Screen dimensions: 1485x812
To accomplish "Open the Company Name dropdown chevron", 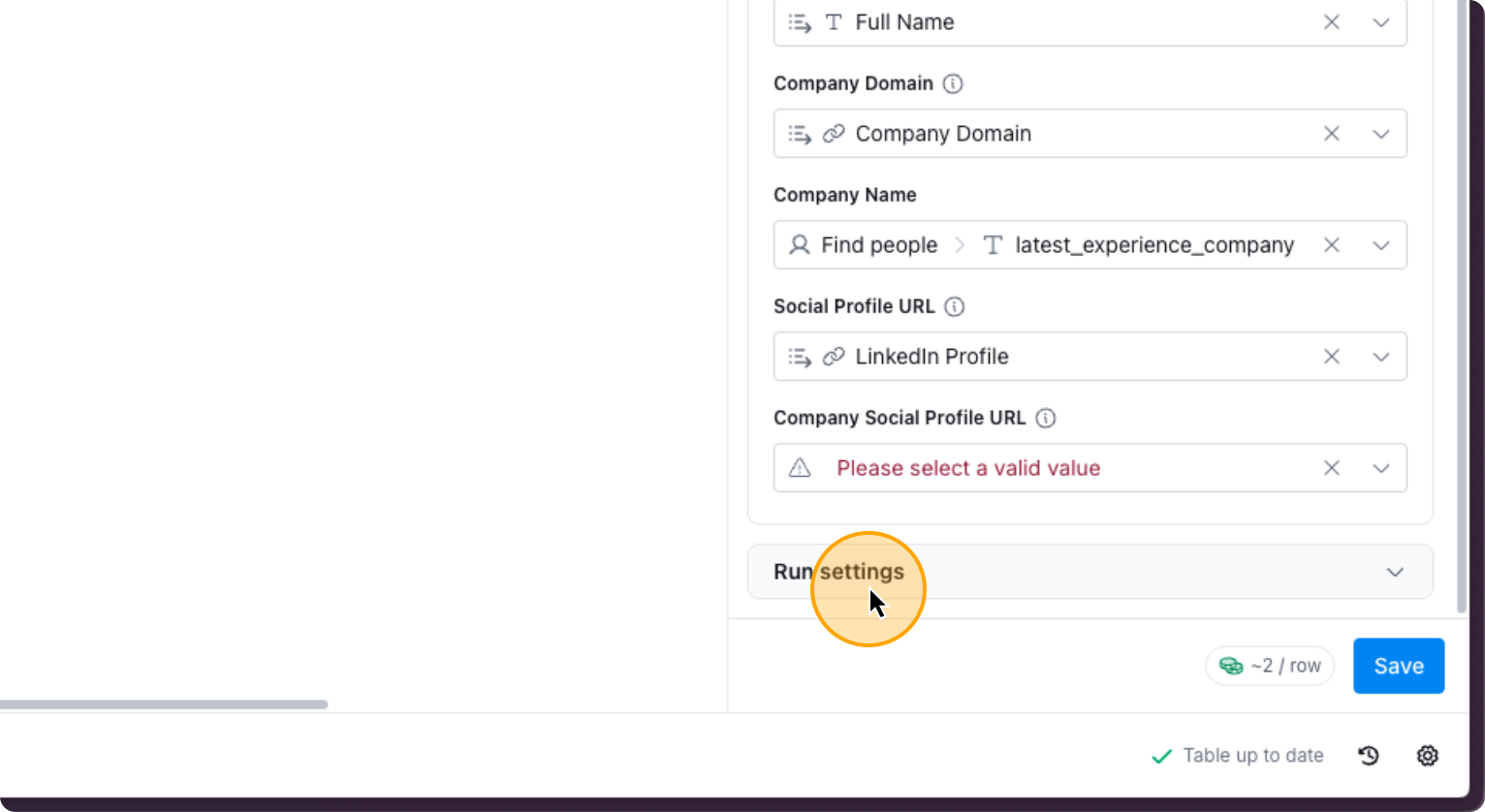I will (x=1381, y=245).
